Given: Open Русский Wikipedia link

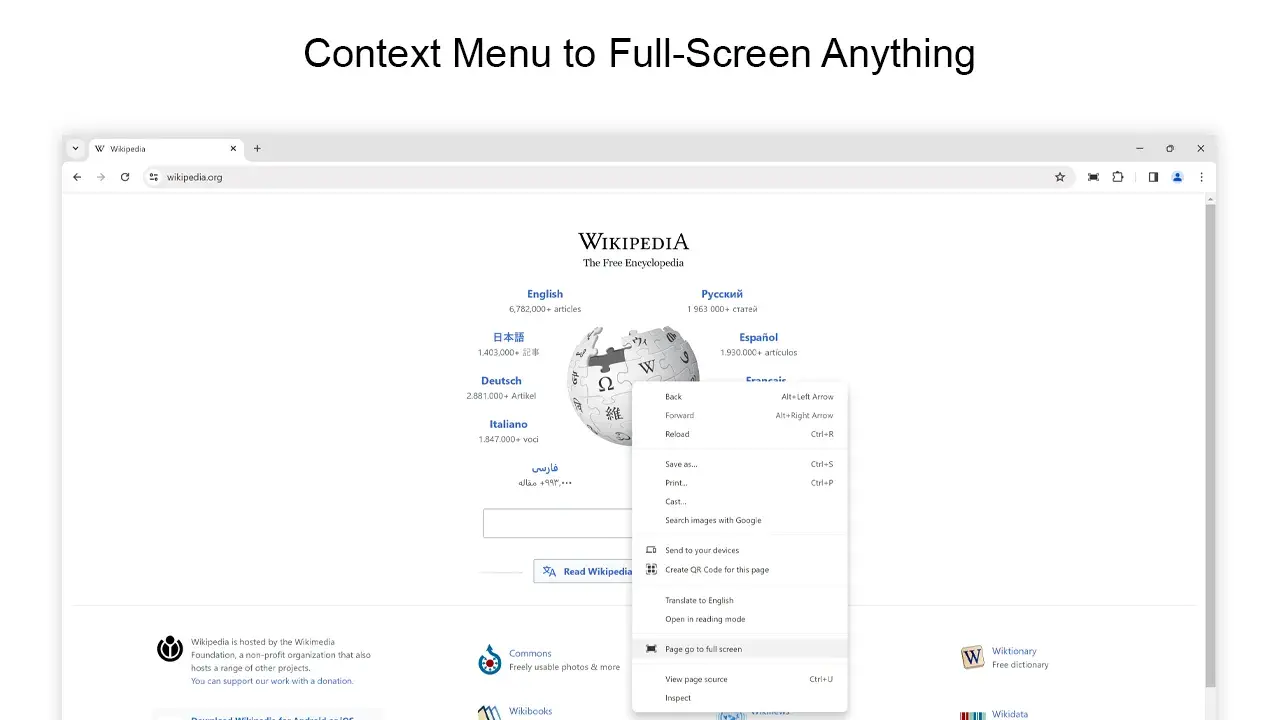Looking at the screenshot, I should pos(722,294).
